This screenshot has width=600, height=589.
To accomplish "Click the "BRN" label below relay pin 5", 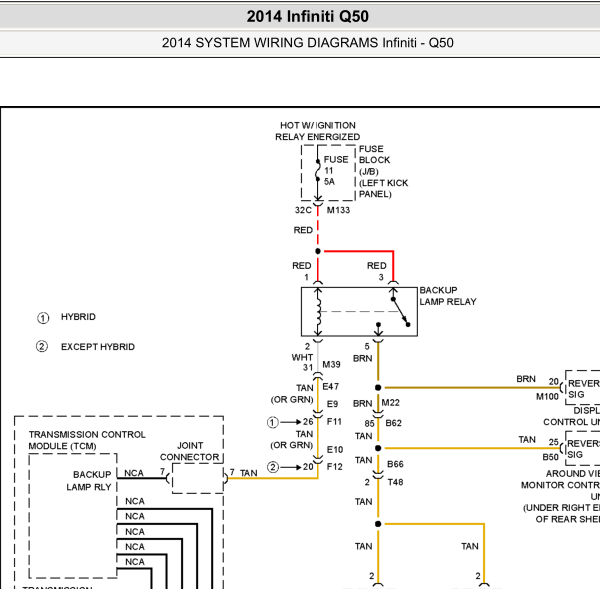I will (362, 359).
